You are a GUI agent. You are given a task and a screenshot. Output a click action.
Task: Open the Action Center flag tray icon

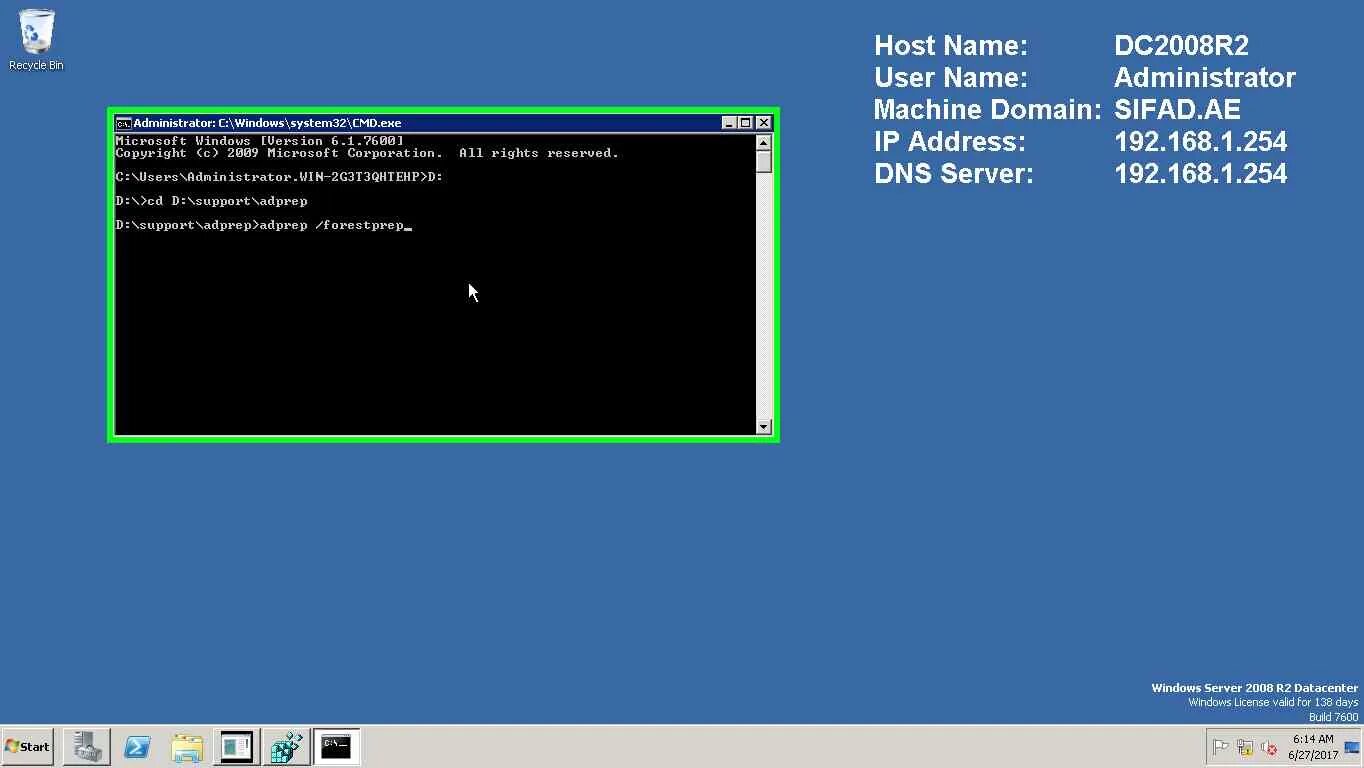click(x=1221, y=747)
